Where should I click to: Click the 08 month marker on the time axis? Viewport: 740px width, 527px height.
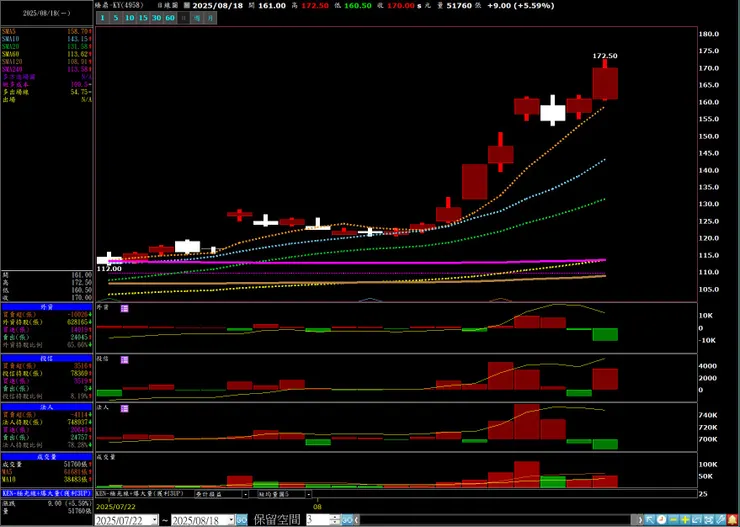coord(318,507)
